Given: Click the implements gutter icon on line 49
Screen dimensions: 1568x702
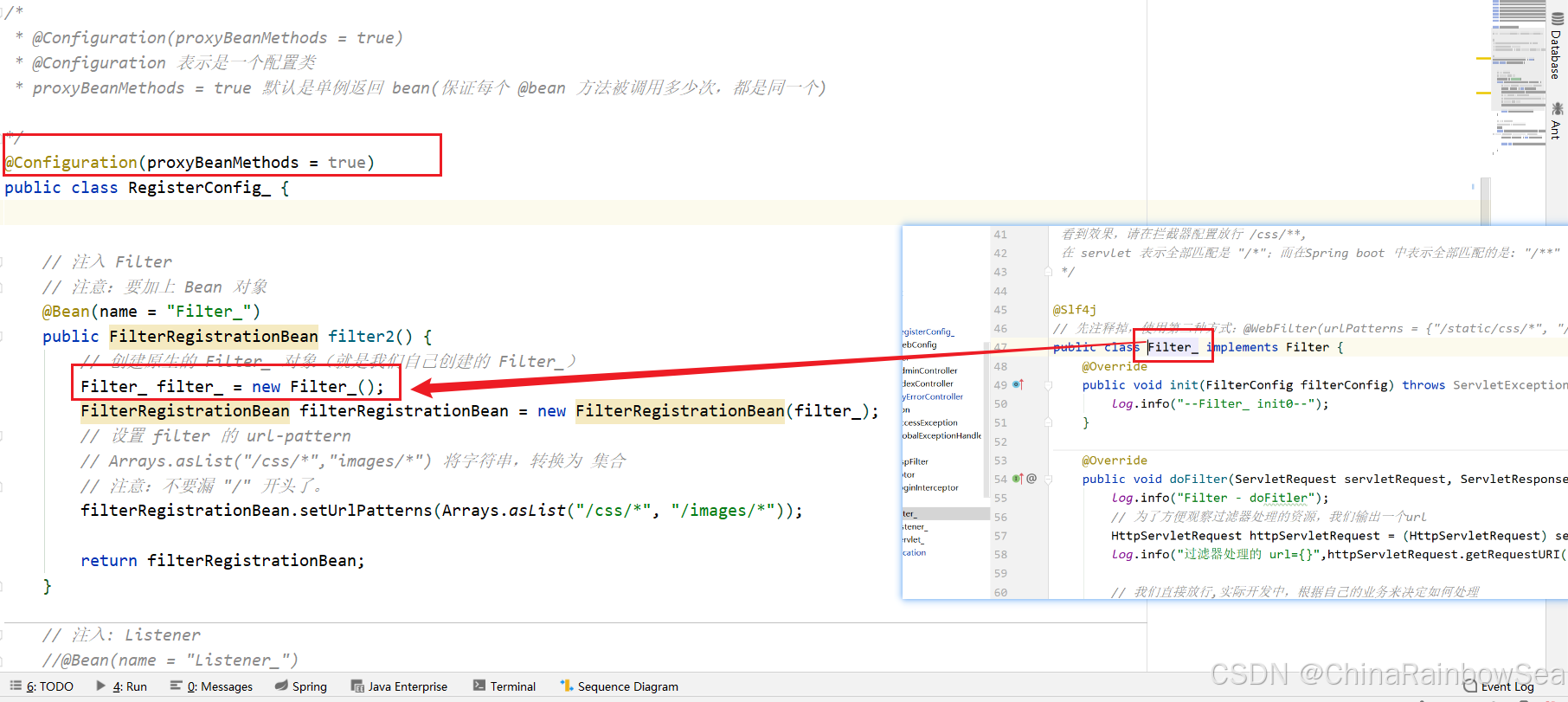Looking at the screenshot, I should [x=1018, y=384].
